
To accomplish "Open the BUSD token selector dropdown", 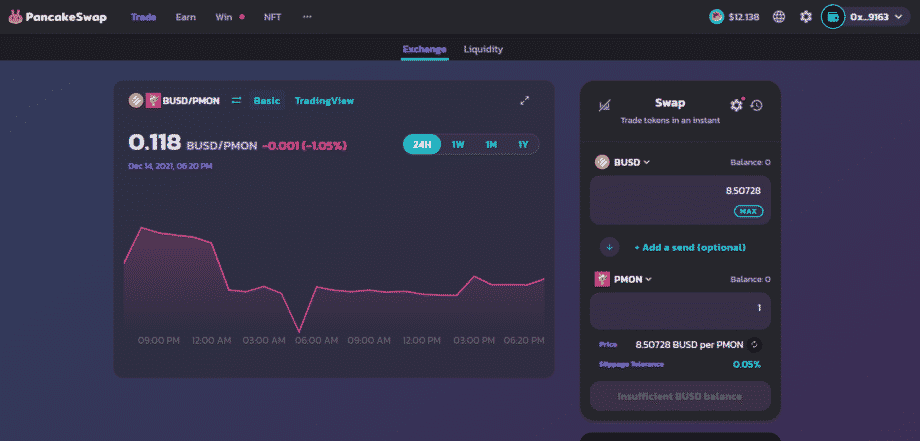I will pos(623,162).
